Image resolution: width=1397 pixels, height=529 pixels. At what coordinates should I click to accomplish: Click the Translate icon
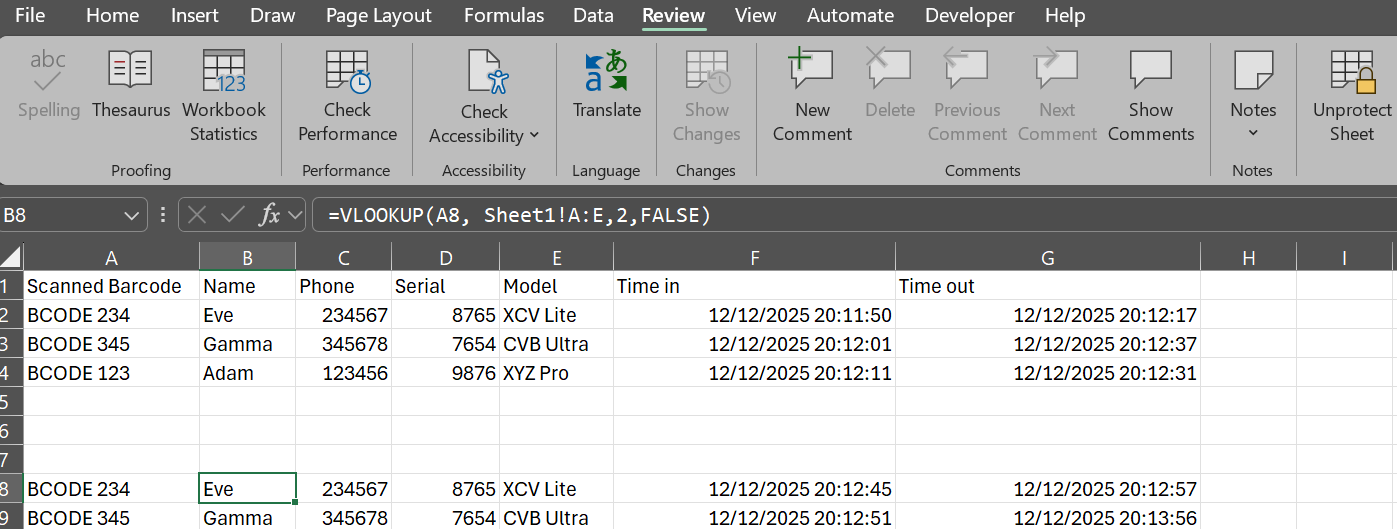606,75
